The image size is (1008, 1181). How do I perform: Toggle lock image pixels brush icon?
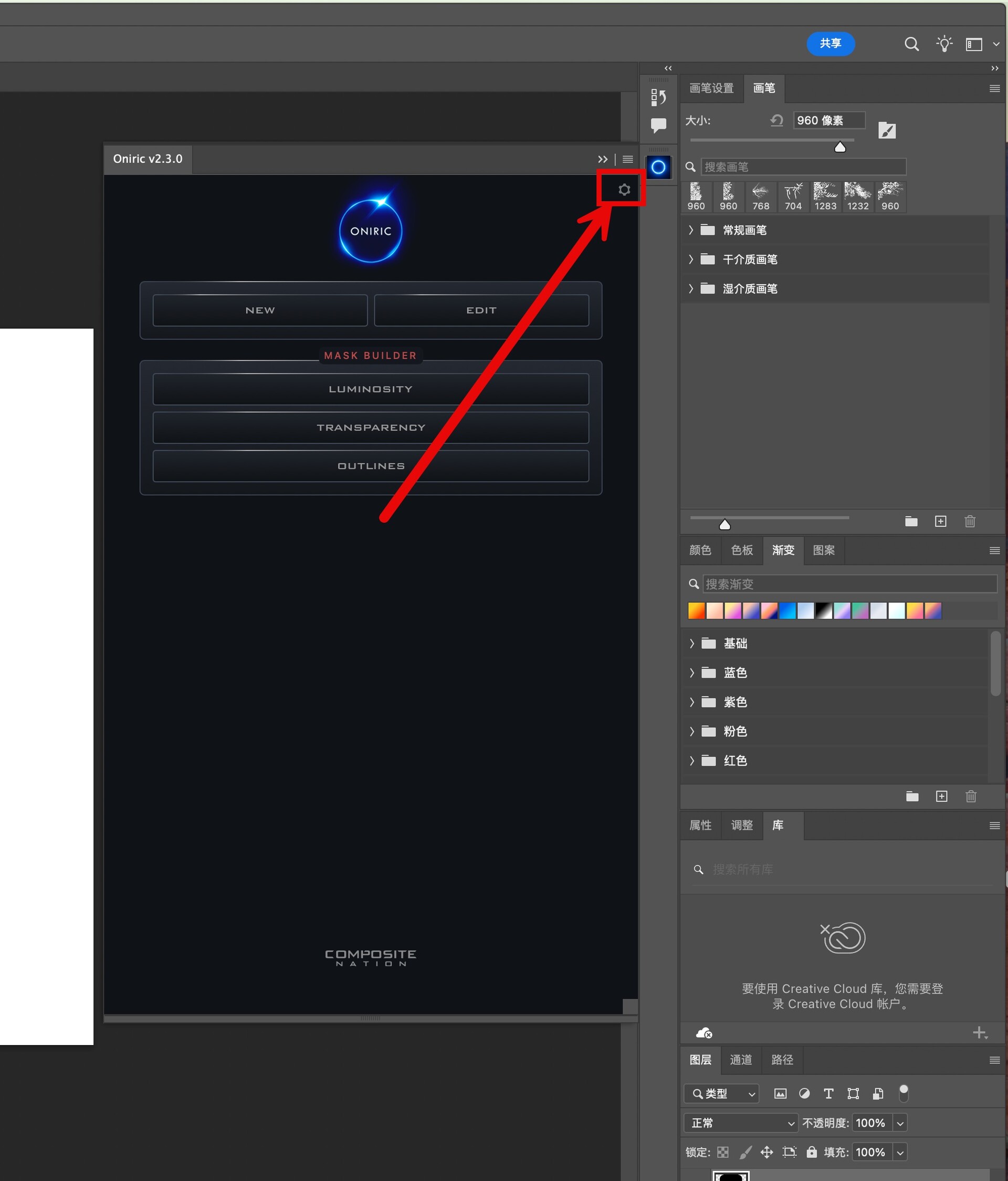pyautogui.click(x=745, y=1152)
